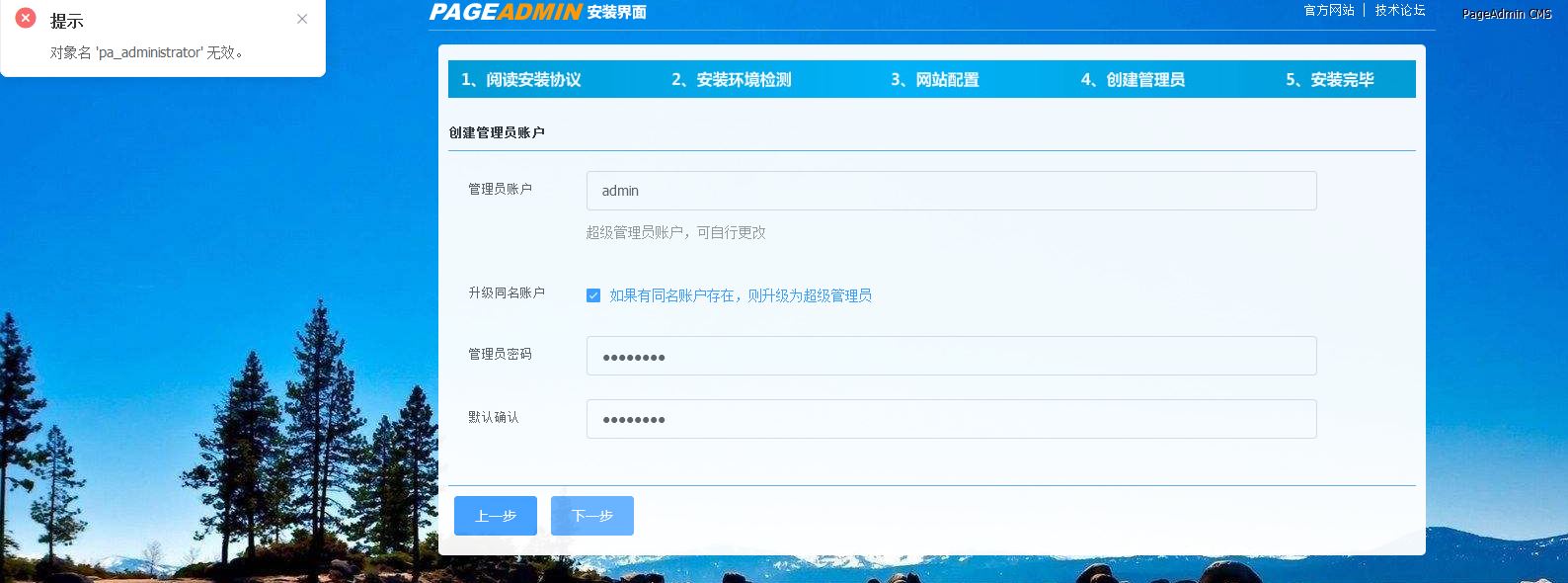Click the PageAdmin CMS text at top right
The height and width of the screenshot is (583, 1568).
tap(1507, 14)
